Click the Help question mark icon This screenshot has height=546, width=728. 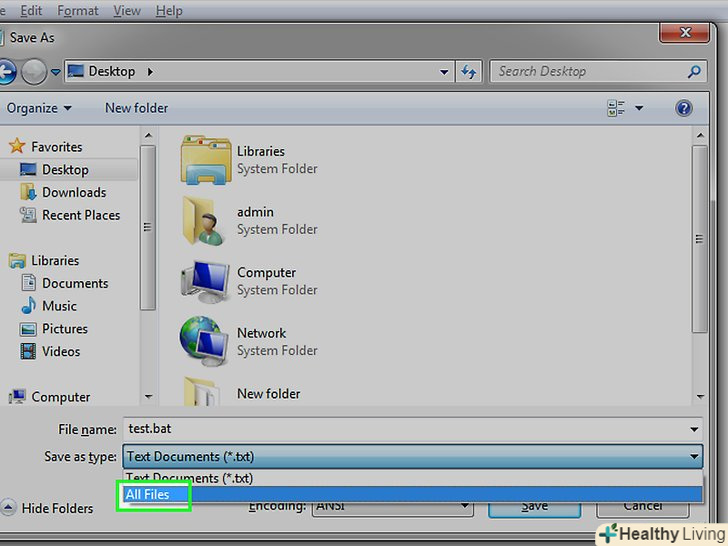coord(683,108)
